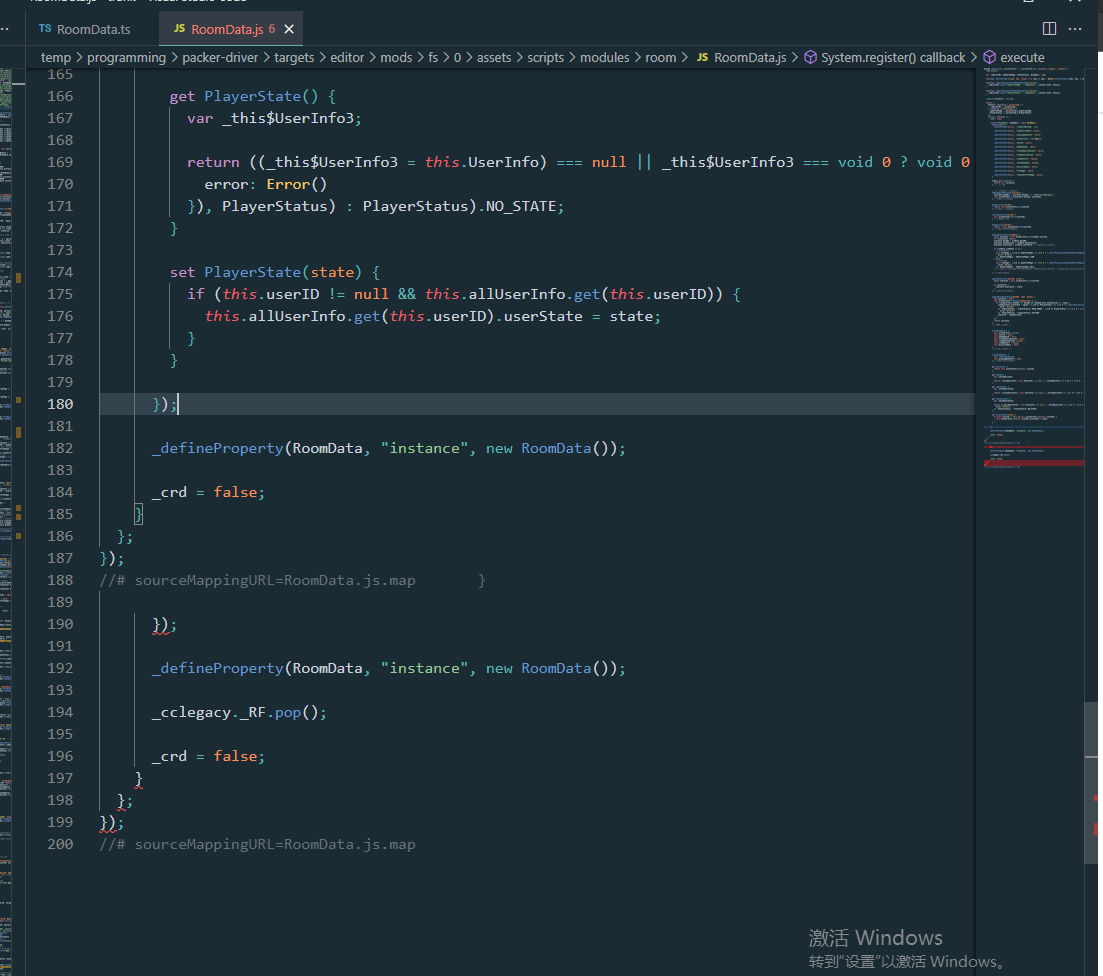This screenshot has width=1103, height=976.
Task: Click '_crd = false;' on line 184
Action: [208, 492]
